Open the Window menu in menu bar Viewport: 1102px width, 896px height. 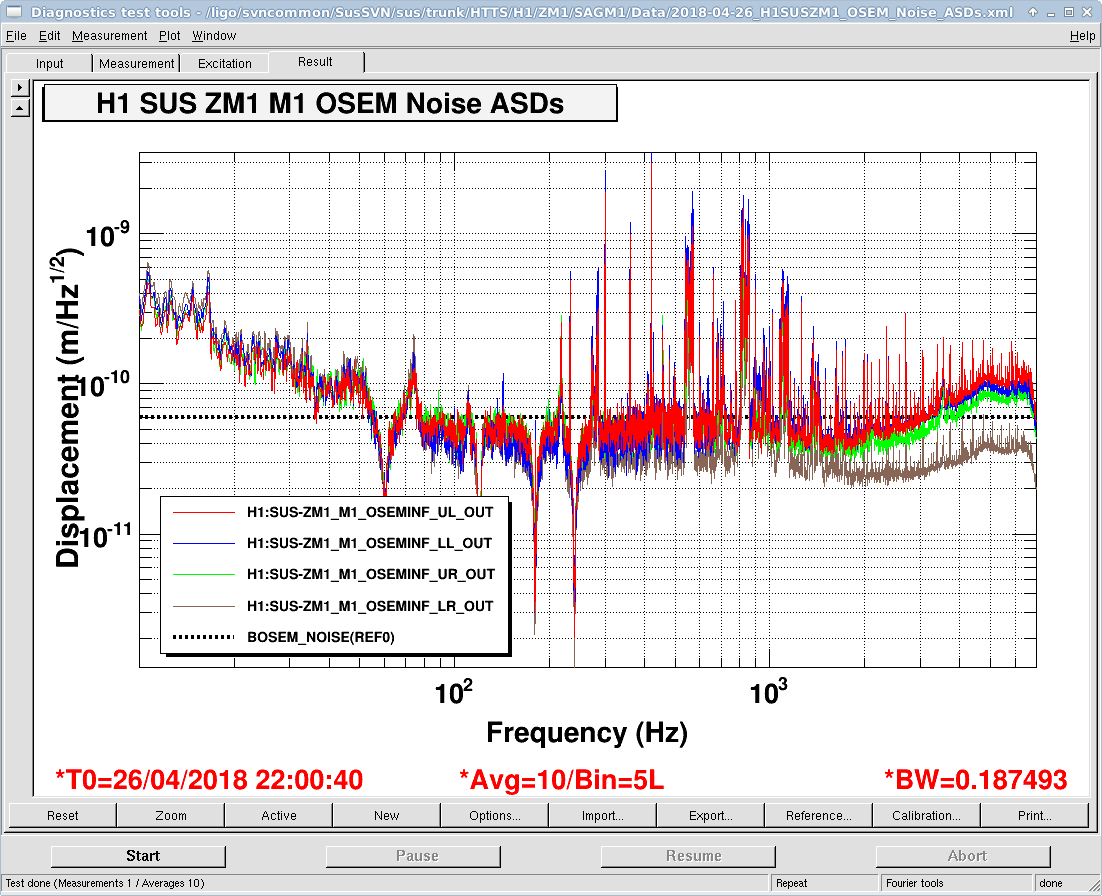pos(214,36)
